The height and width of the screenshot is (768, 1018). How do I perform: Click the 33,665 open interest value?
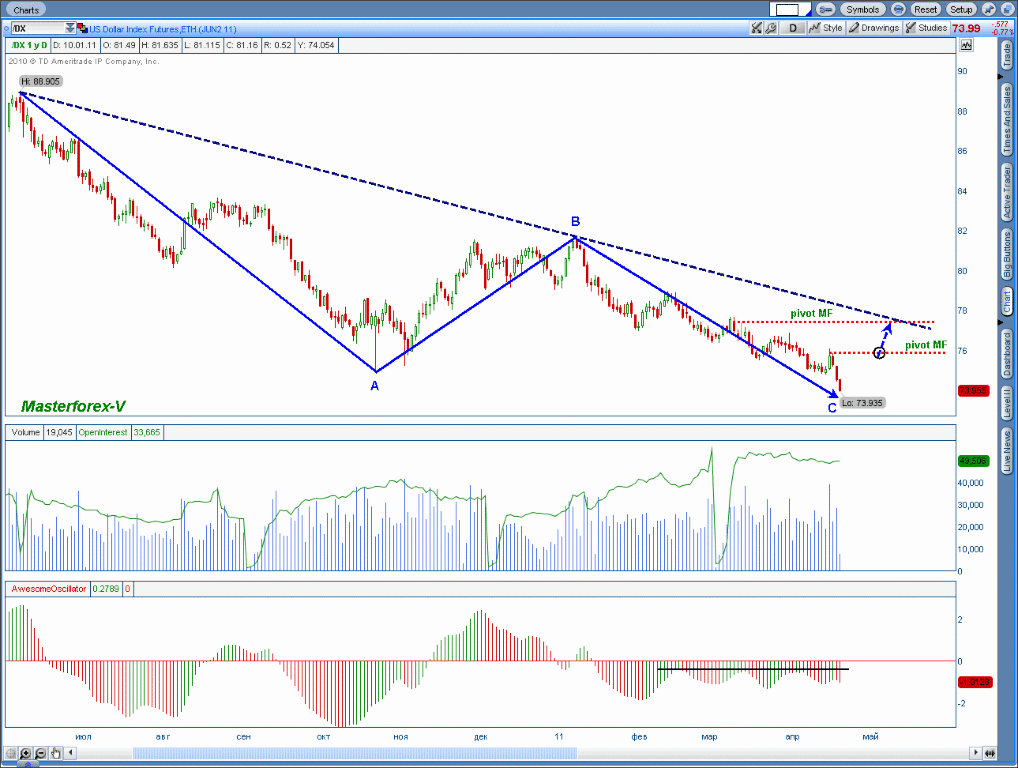(x=147, y=432)
